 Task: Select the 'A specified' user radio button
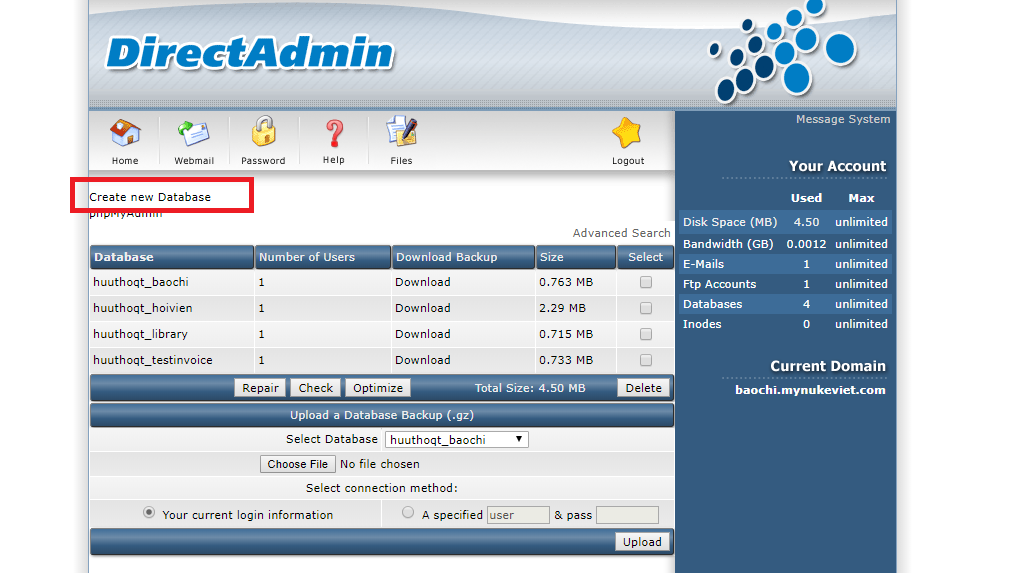coord(408,513)
